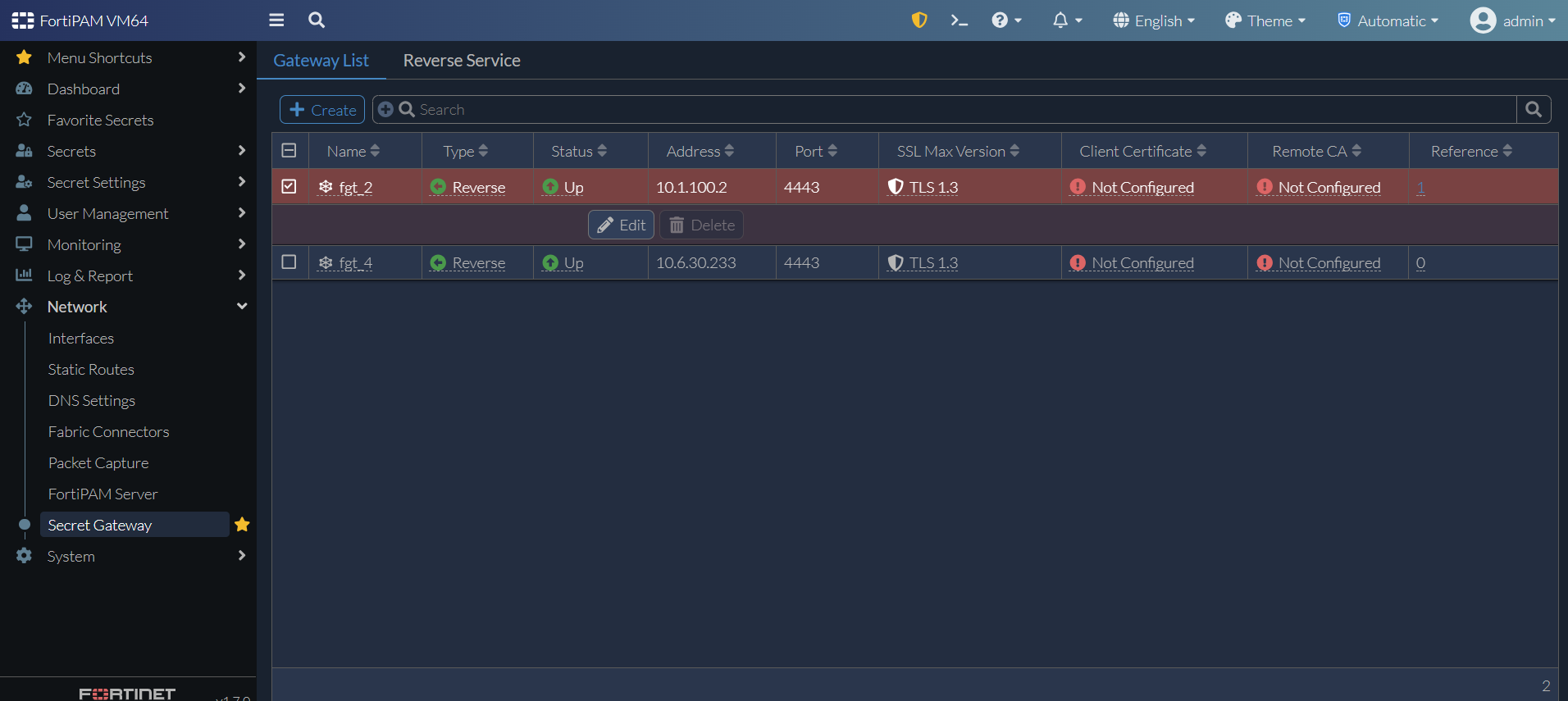Image resolution: width=1568 pixels, height=701 pixels.
Task: Open the Automatic mode dropdown
Action: pos(1388,20)
